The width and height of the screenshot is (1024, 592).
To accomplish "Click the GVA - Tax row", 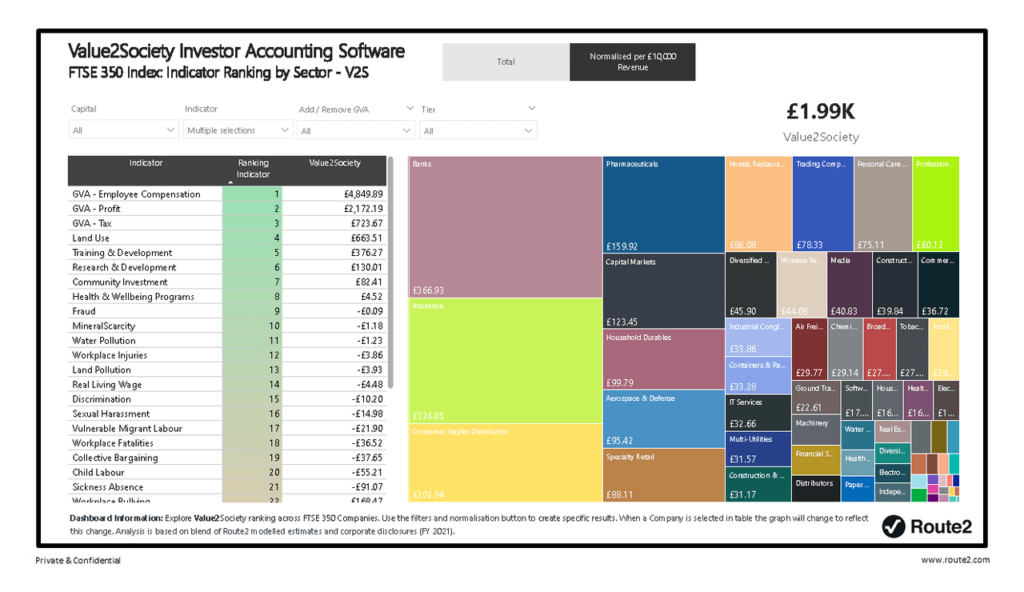I will (x=227, y=223).
